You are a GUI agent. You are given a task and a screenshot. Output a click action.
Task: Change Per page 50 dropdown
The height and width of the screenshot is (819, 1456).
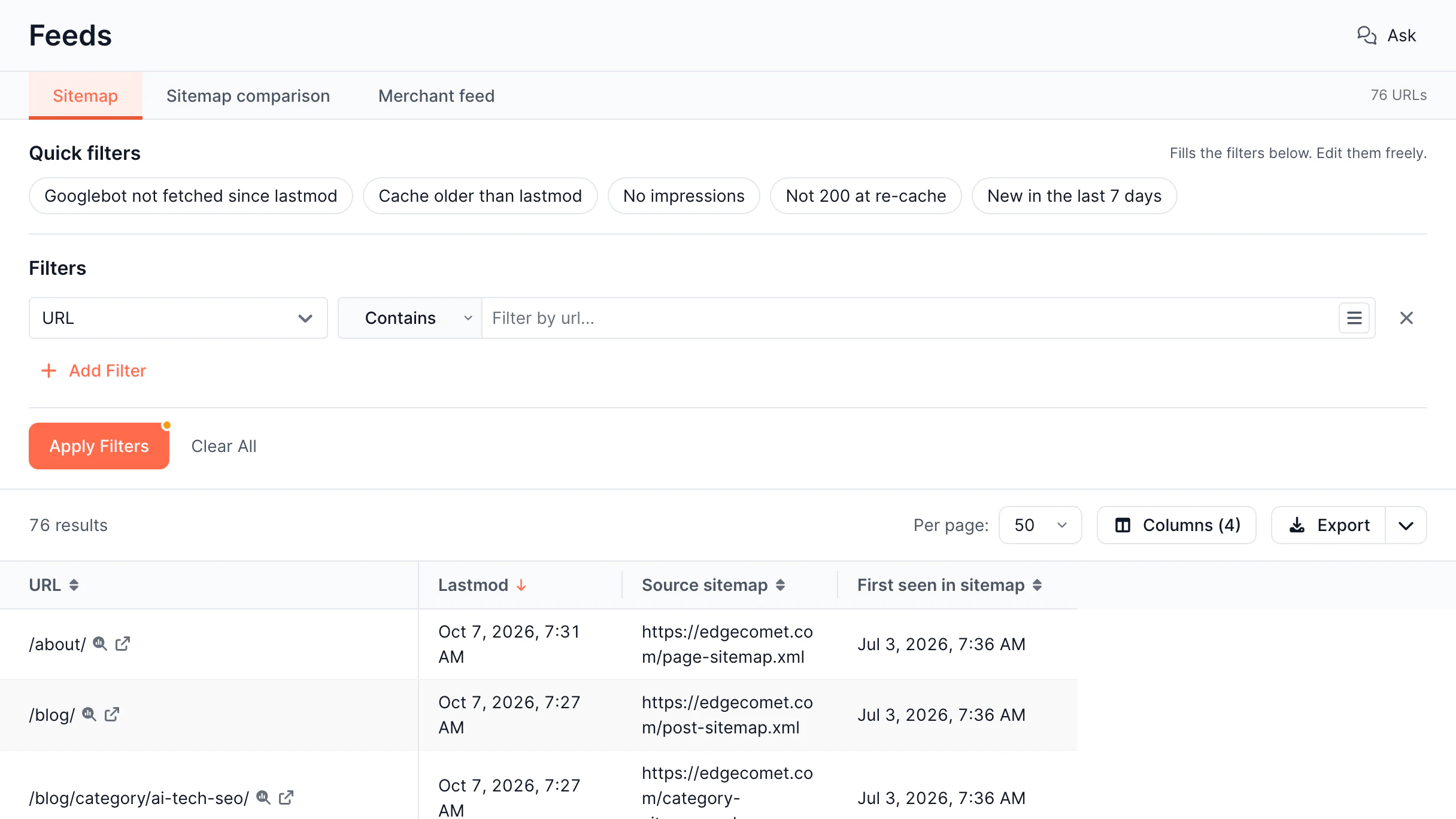1041,525
